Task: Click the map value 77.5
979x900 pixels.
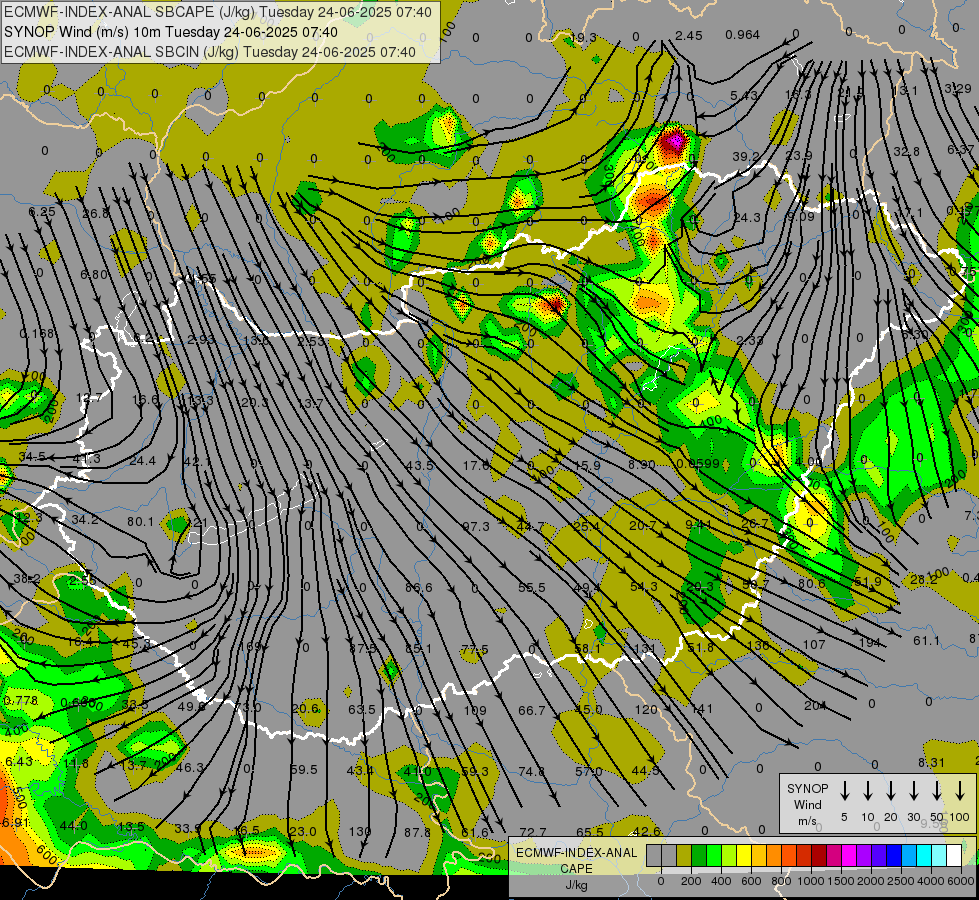Action: pyautogui.click(x=475, y=650)
